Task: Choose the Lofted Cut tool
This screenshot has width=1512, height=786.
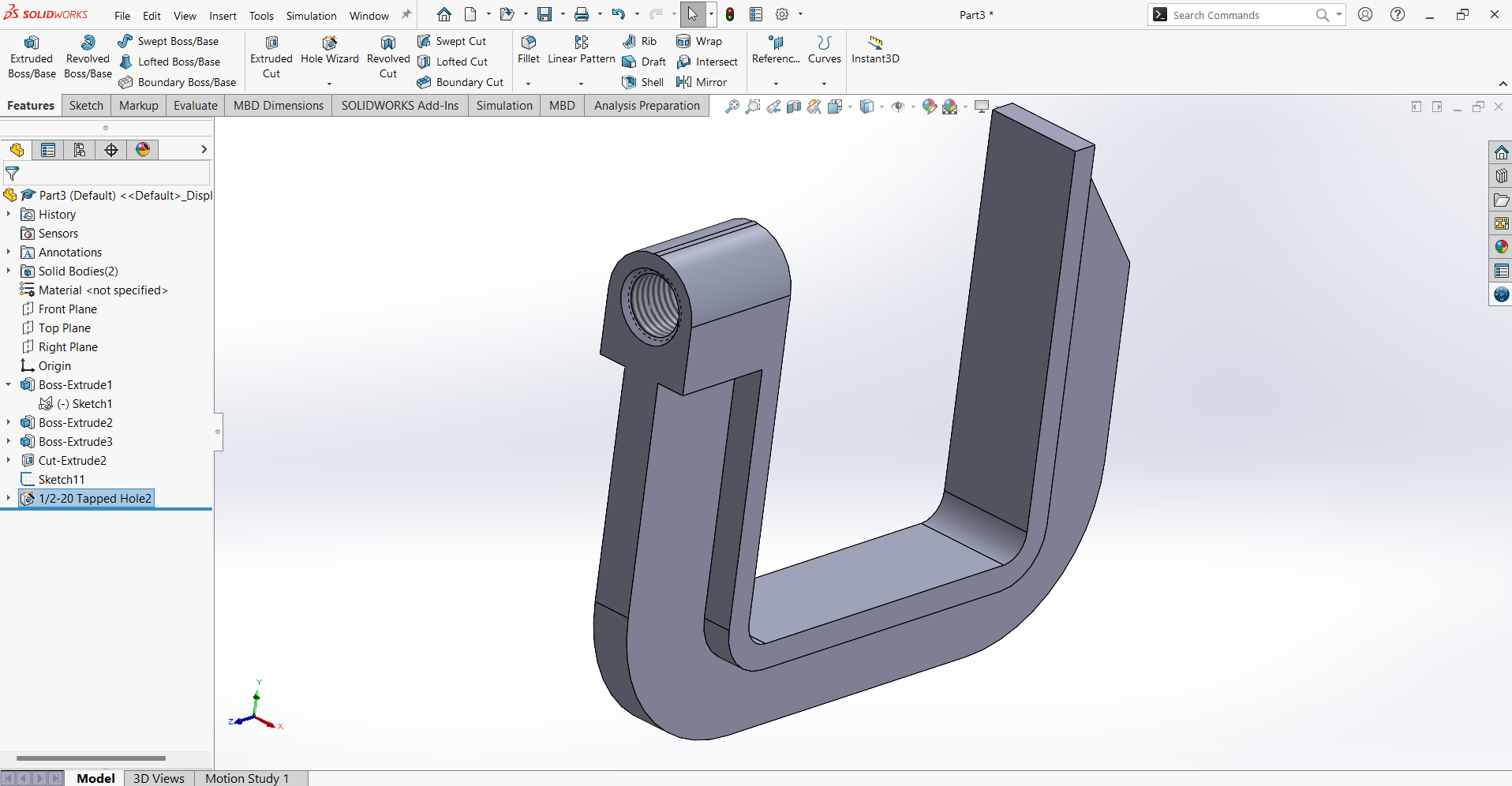Action: (x=453, y=62)
